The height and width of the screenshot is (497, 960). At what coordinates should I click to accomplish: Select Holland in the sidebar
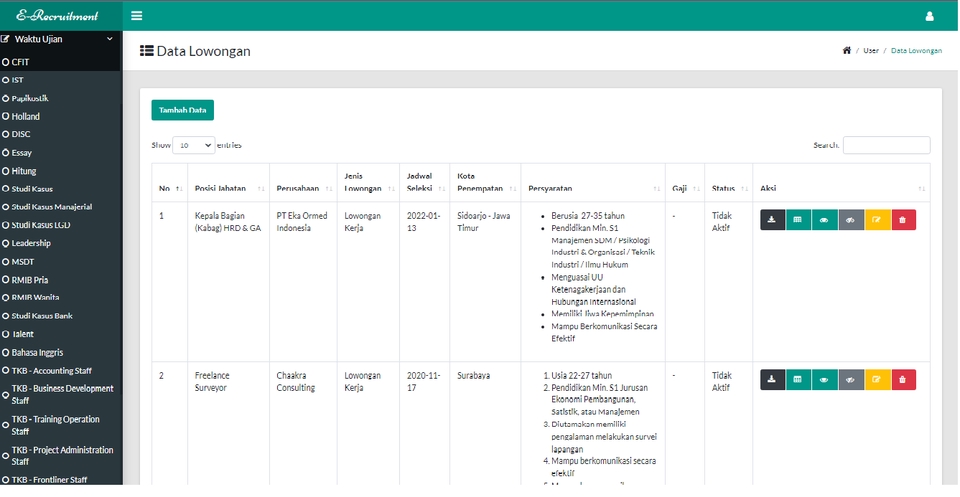coord(61,116)
